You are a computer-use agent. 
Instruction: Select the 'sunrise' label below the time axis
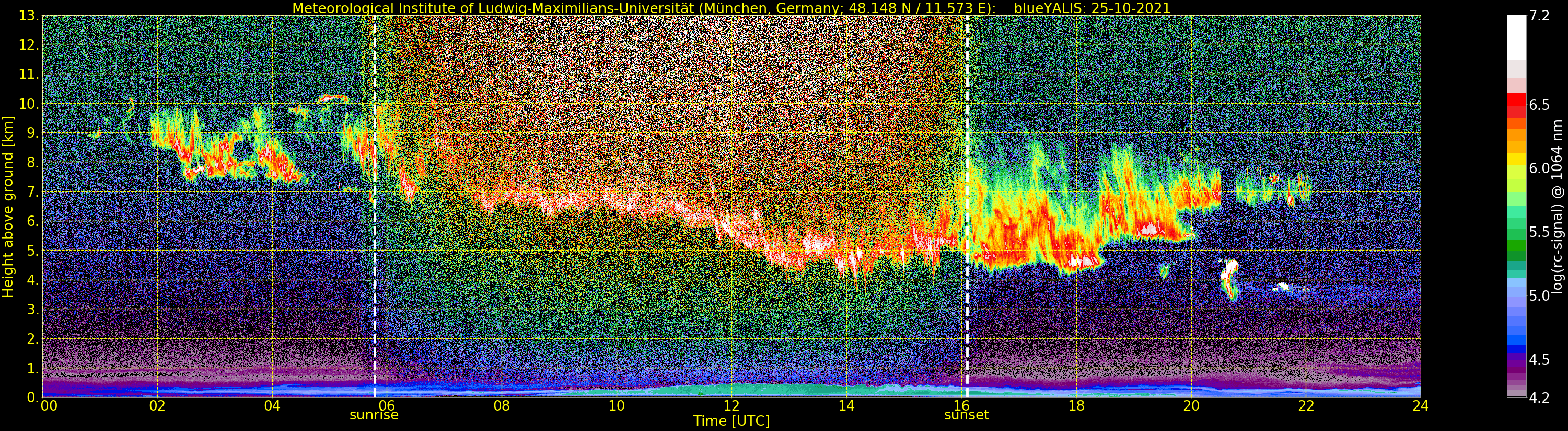(374, 415)
